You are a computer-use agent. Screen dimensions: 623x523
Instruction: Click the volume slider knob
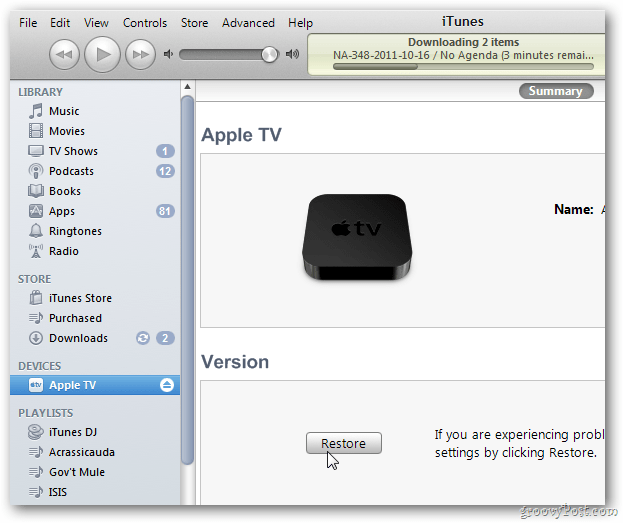pos(269,54)
